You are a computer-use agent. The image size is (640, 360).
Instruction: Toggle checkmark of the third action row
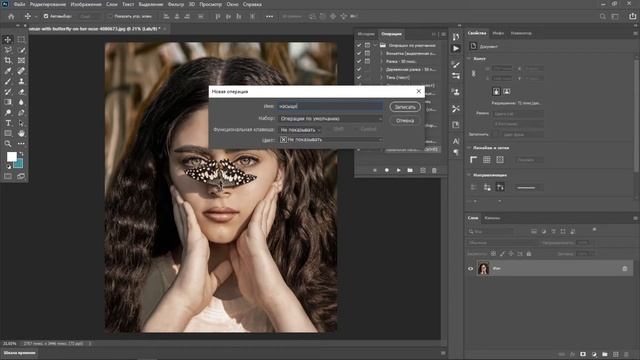359,61
